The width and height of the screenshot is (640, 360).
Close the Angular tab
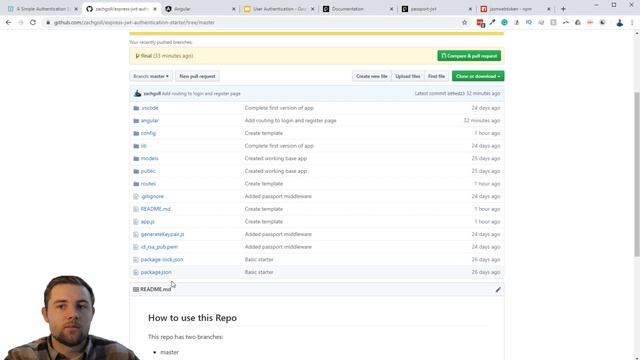[x=233, y=9]
